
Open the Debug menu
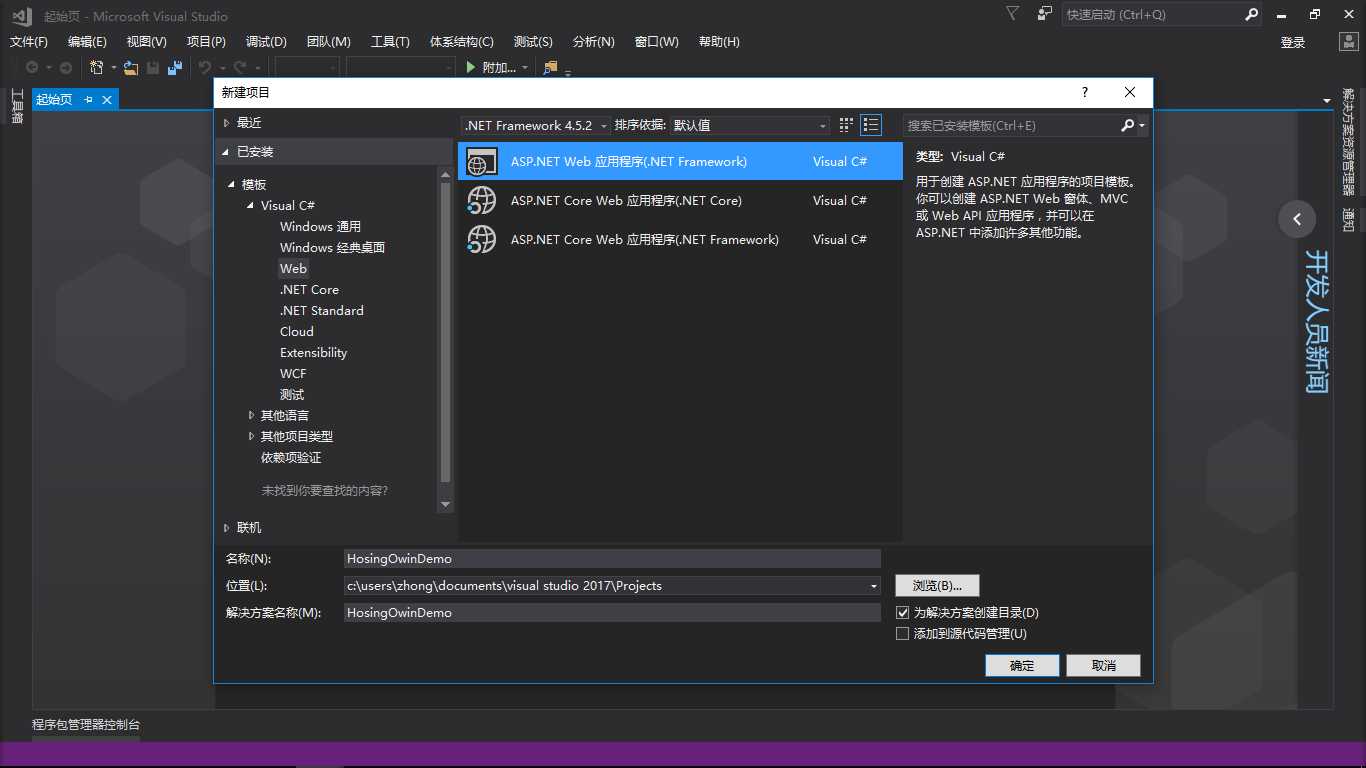(x=266, y=41)
